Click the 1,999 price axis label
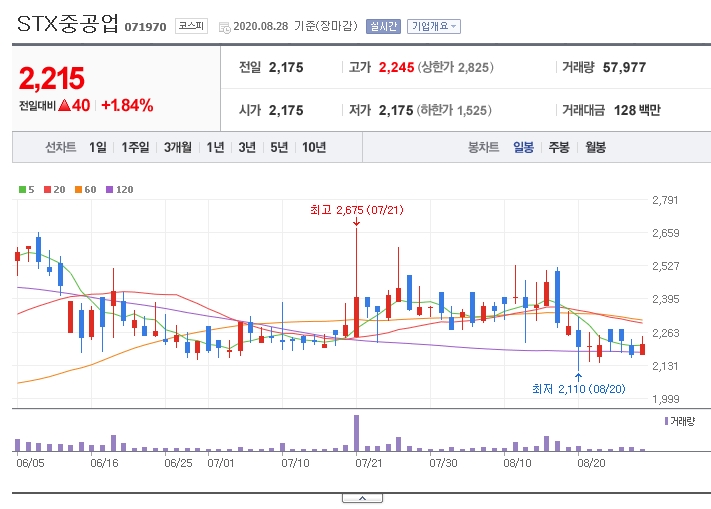Viewport: 711px width, 509px height. pyautogui.click(x=666, y=399)
